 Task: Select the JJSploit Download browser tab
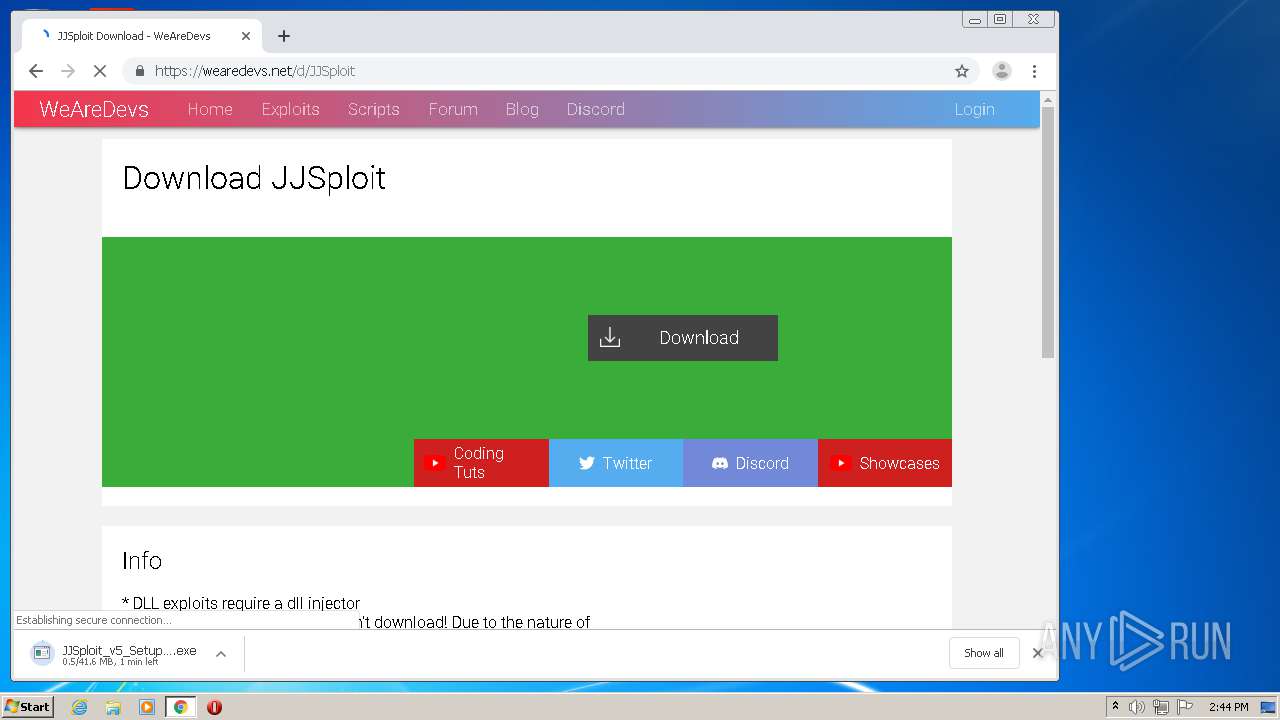pyautogui.click(x=140, y=36)
